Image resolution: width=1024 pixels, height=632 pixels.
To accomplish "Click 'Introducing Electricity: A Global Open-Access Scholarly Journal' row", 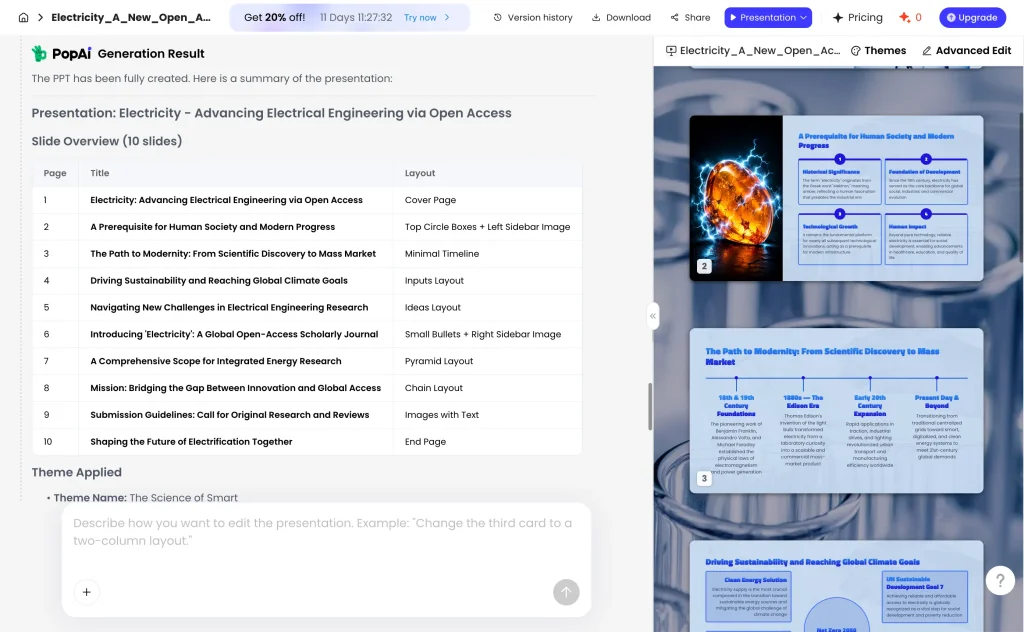I will click(x=307, y=334).
